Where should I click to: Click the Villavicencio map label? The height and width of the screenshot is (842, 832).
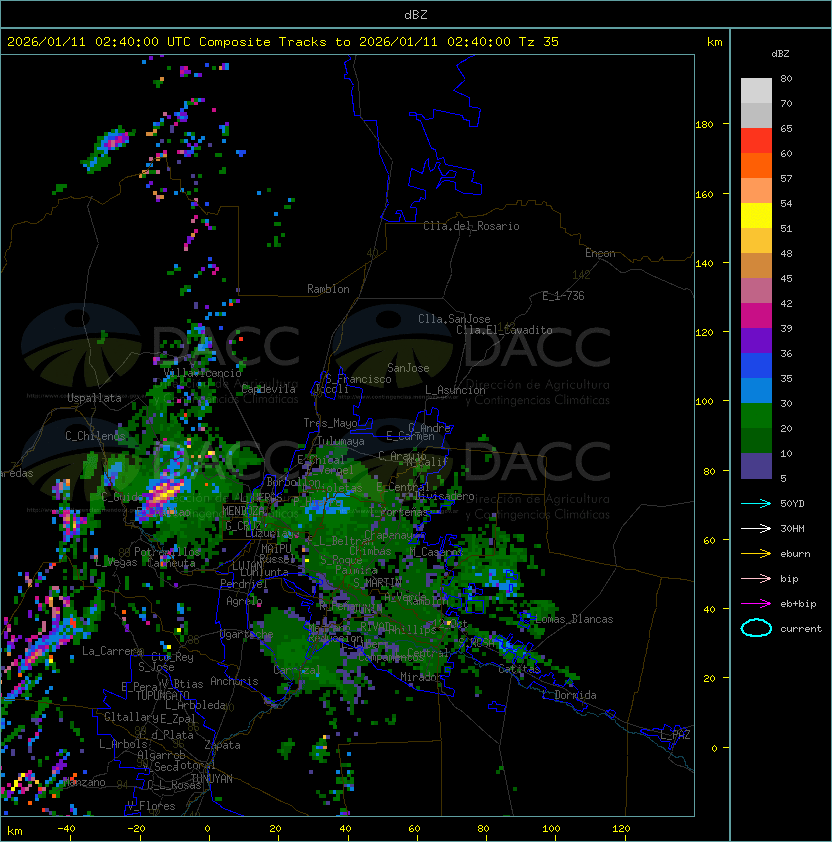click(202, 373)
